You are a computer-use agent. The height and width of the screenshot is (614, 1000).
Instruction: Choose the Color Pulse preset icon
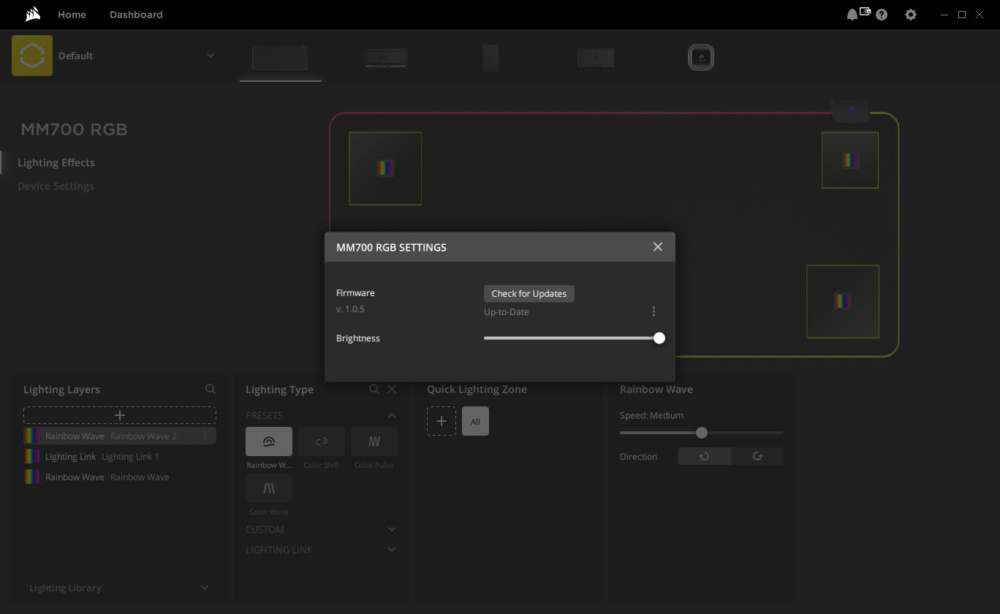coord(374,441)
